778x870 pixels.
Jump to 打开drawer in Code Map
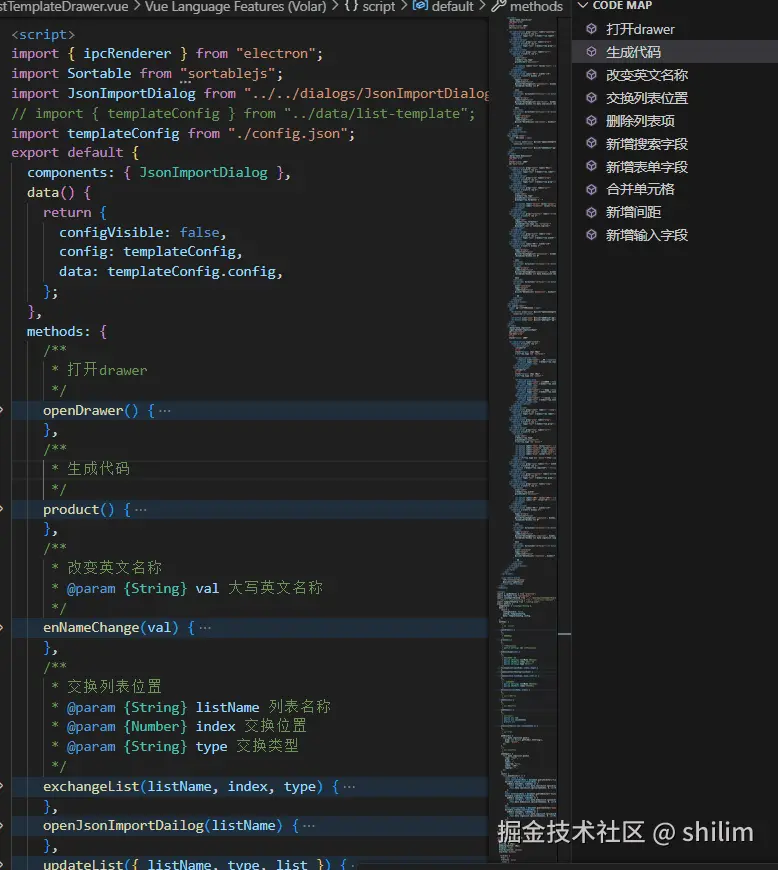[x=640, y=29]
